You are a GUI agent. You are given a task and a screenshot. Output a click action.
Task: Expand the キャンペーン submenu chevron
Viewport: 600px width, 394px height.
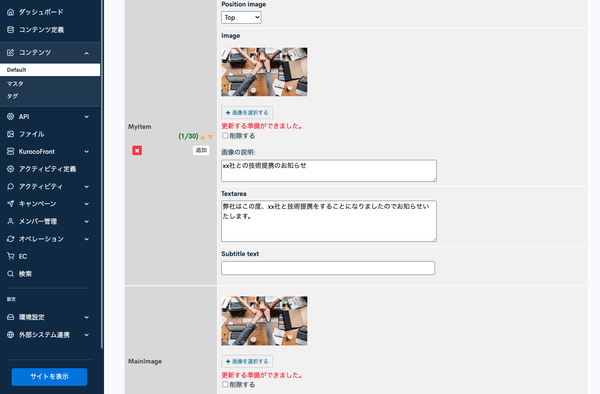(86, 204)
